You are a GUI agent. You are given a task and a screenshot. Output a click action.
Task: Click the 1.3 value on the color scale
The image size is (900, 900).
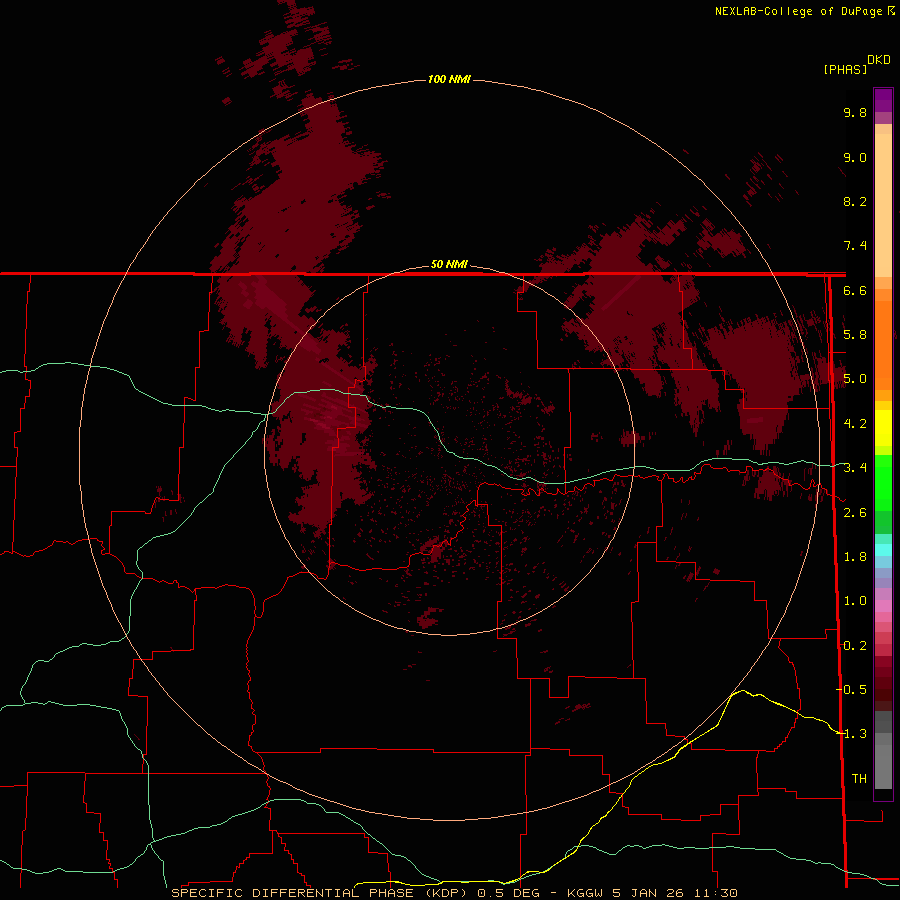point(855,734)
